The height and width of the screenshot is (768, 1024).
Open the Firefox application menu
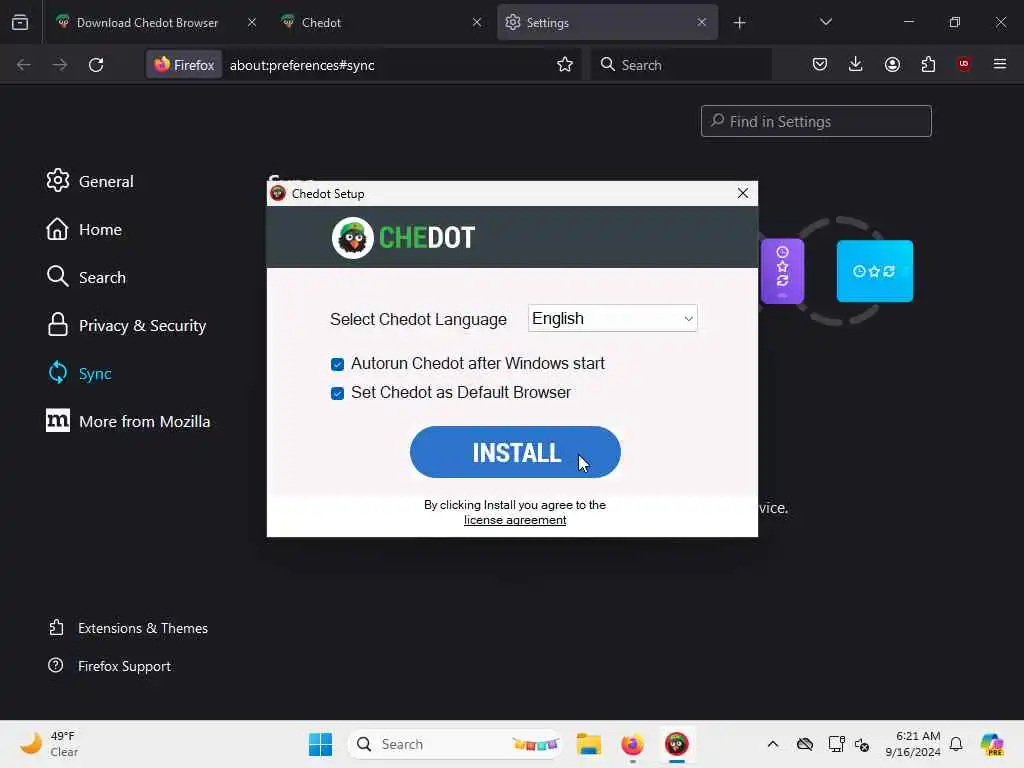click(x=1000, y=64)
